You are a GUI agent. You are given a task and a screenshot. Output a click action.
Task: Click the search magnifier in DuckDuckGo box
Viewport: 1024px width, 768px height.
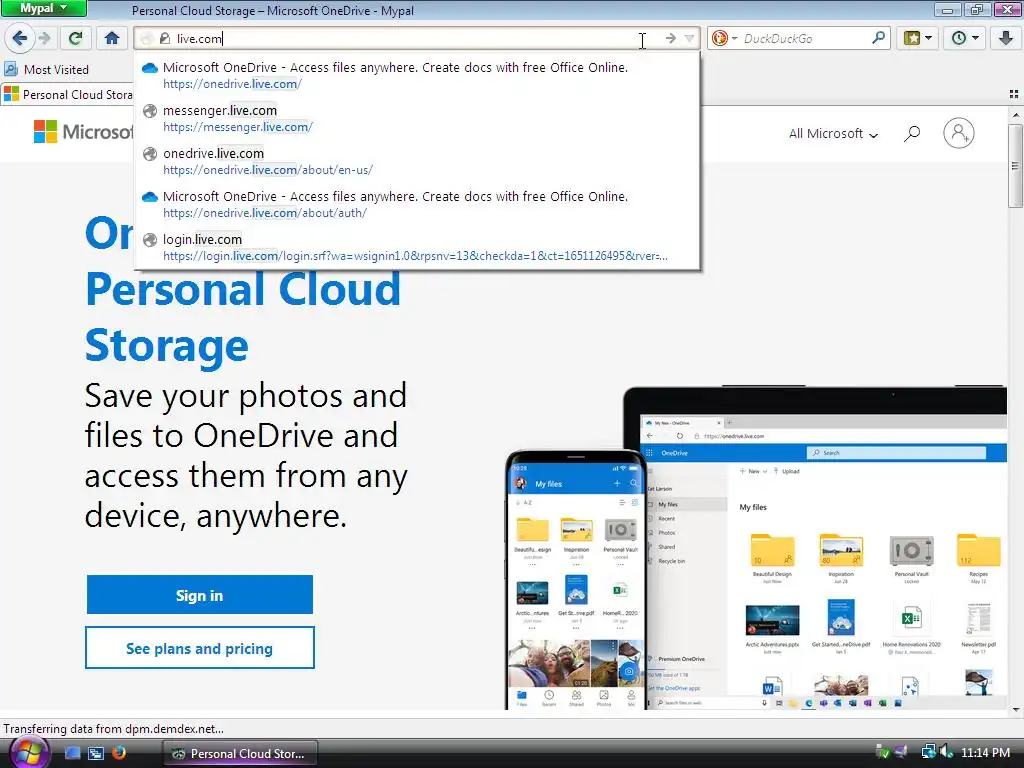click(878, 38)
